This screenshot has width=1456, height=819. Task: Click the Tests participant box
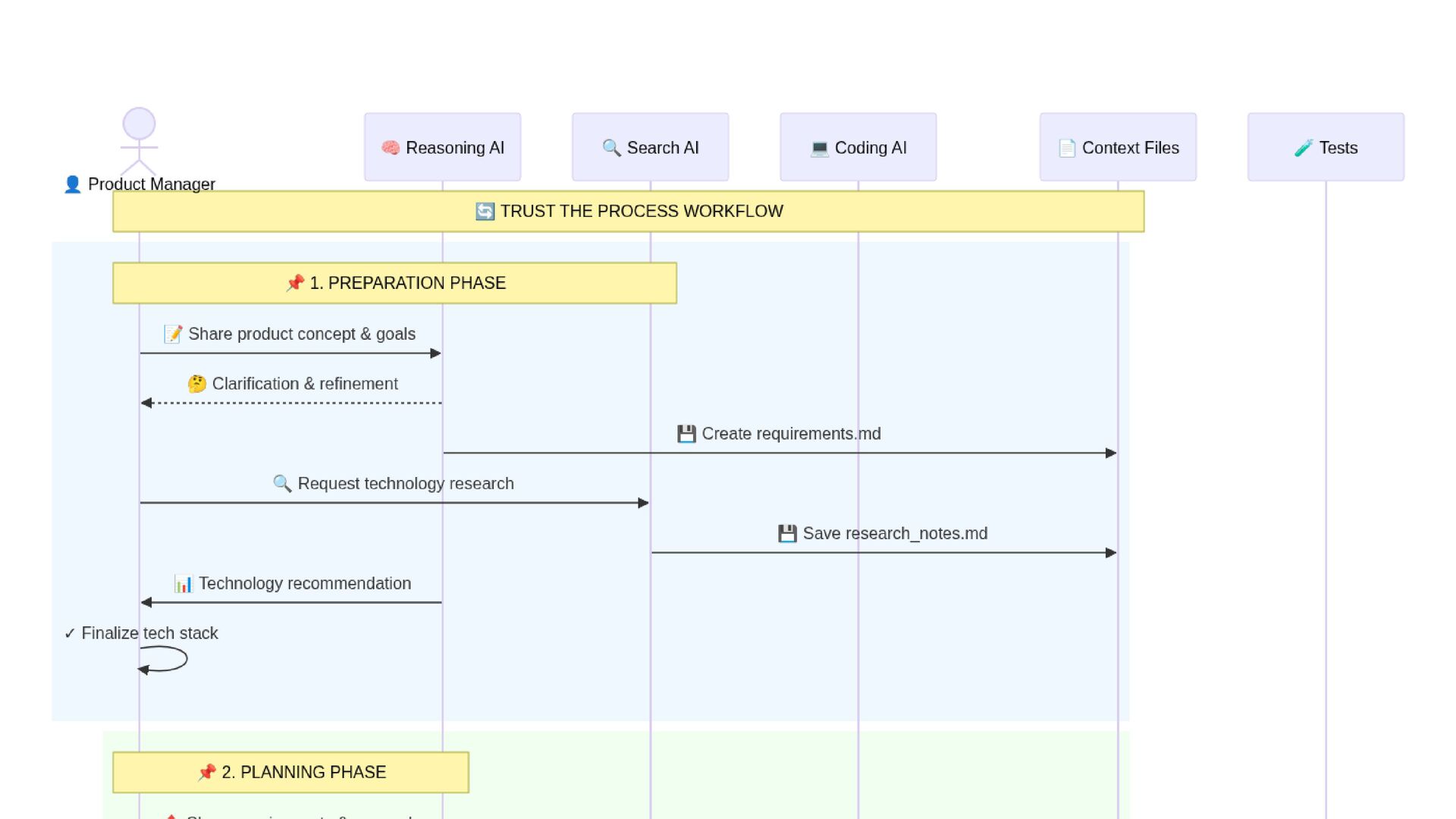coord(1326,147)
